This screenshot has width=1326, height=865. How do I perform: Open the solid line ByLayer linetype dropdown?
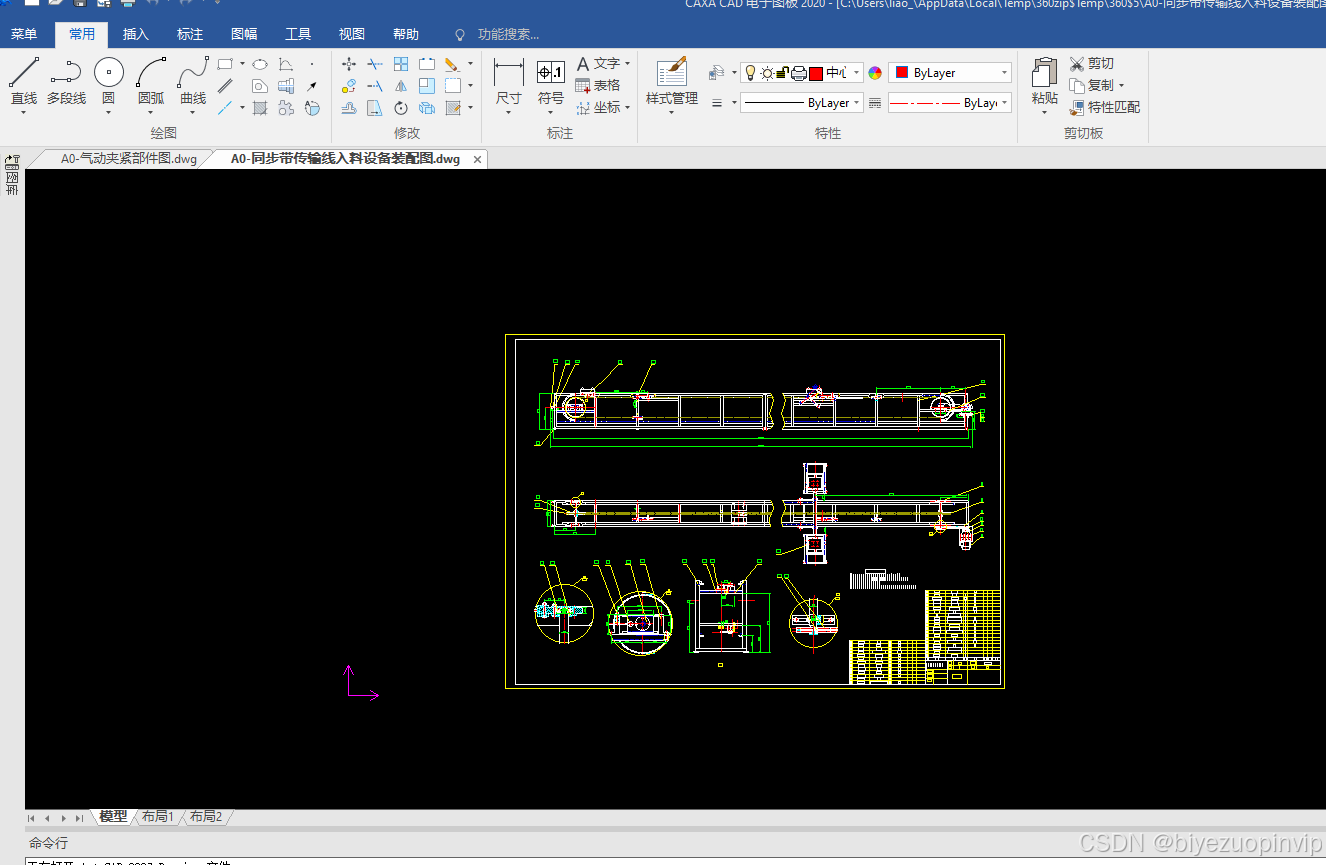click(802, 103)
